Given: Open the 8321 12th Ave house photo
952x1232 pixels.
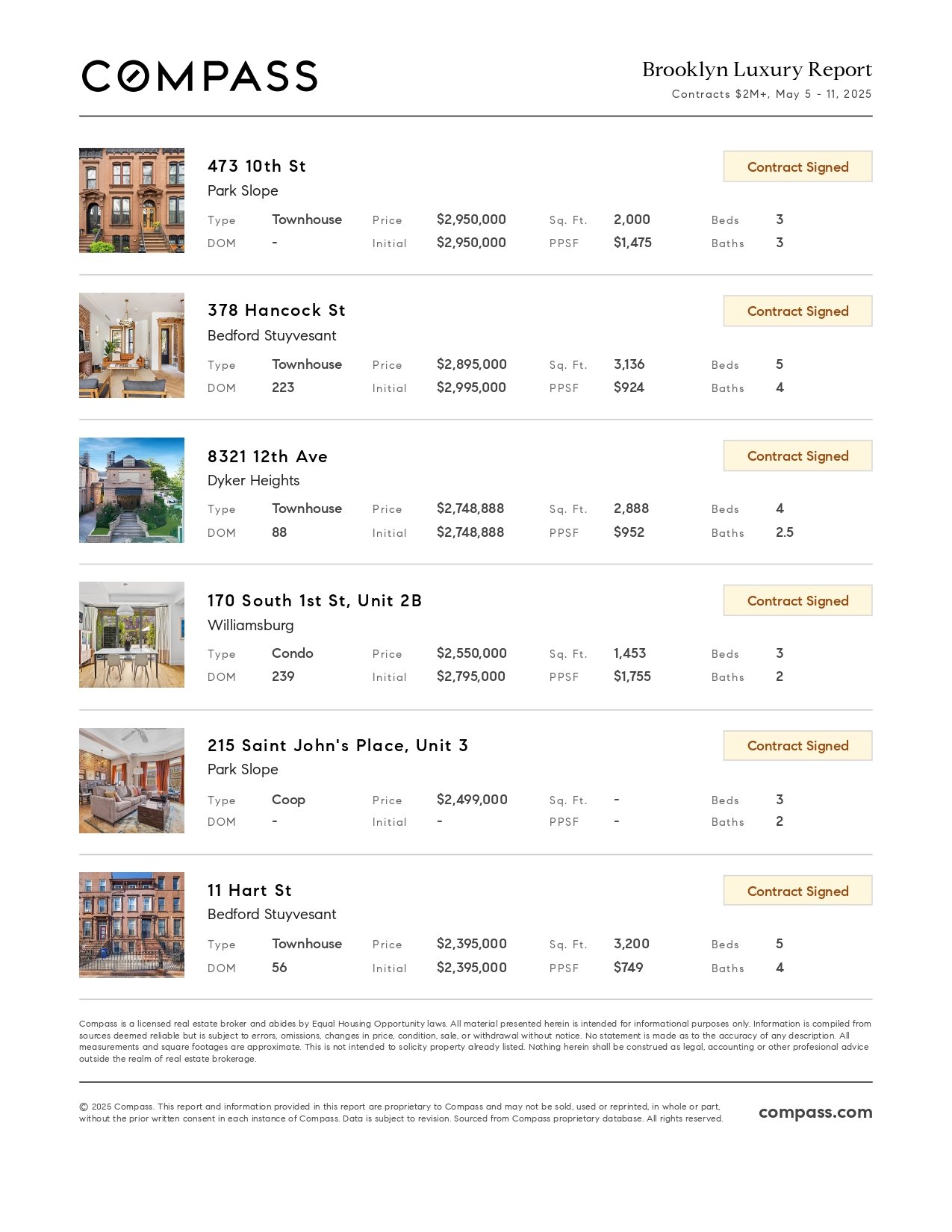Looking at the screenshot, I should tap(131, 490).
